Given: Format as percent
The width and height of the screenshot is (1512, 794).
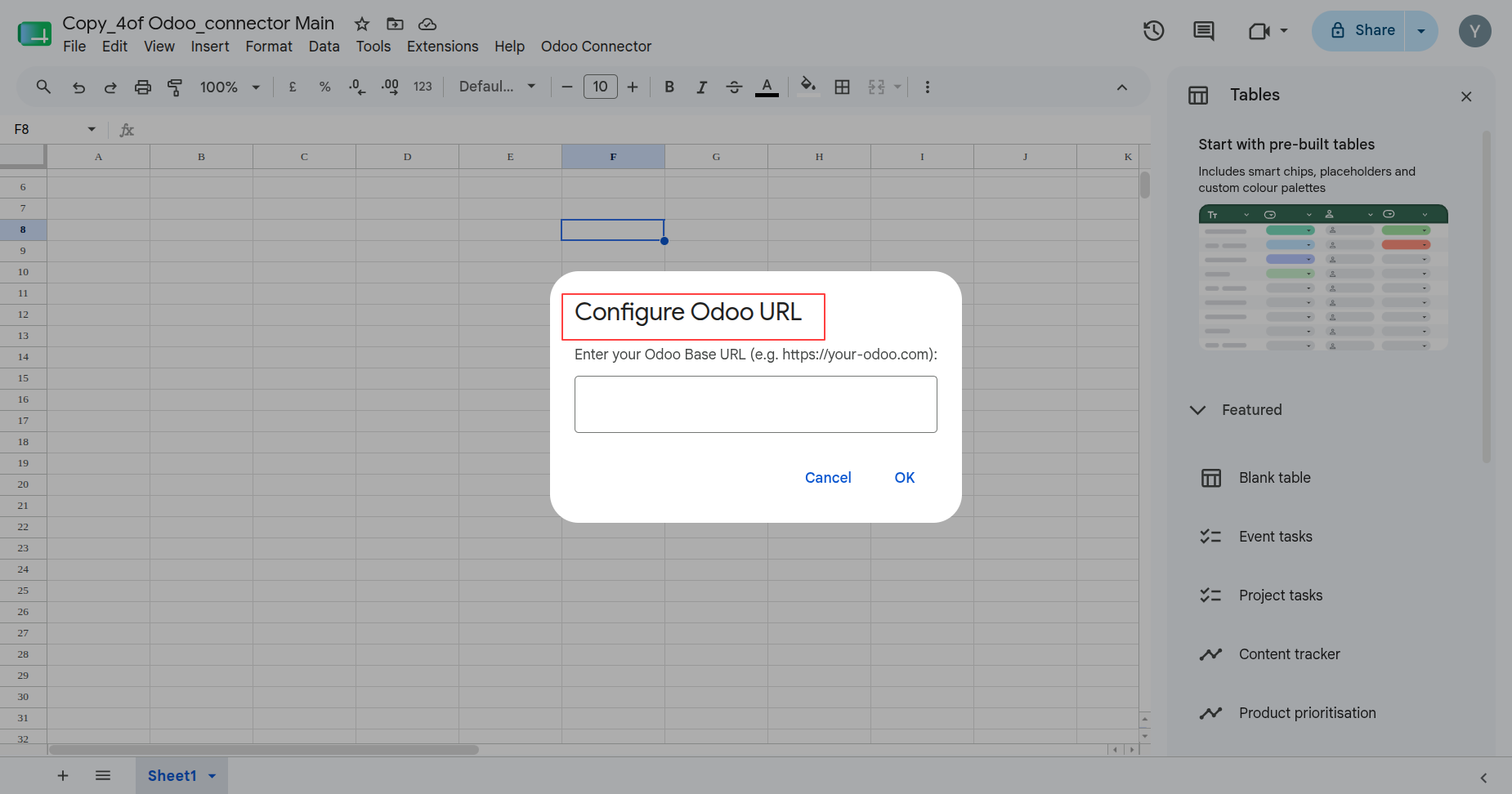Looking at the screenshot, I should [x=324, y=87].
